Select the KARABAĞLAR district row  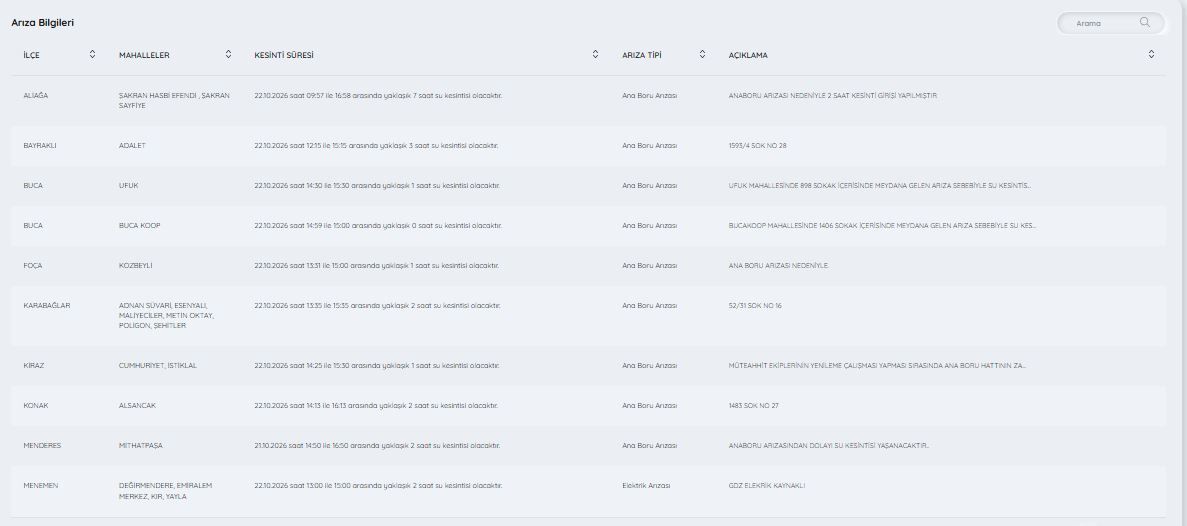click(x=588, y=316)
